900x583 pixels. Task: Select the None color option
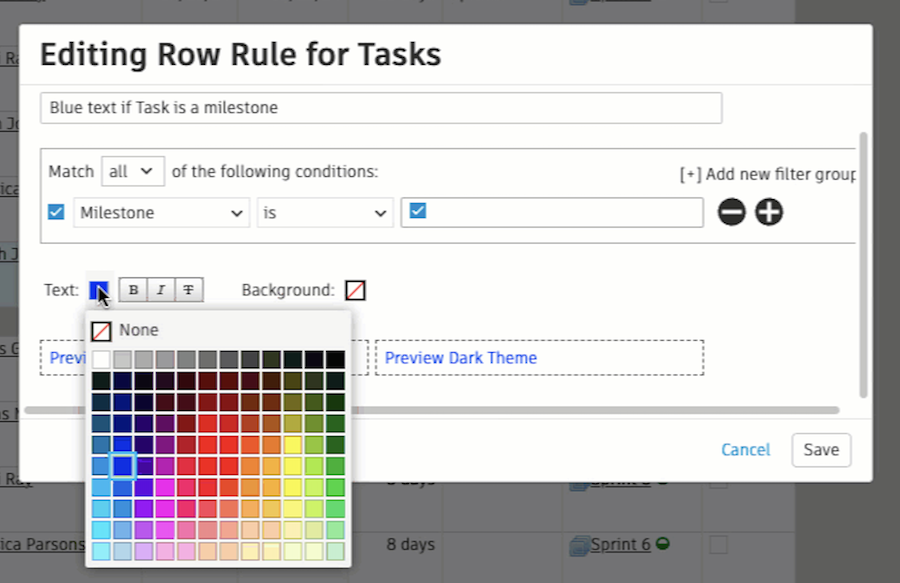[x=125, y=330]
